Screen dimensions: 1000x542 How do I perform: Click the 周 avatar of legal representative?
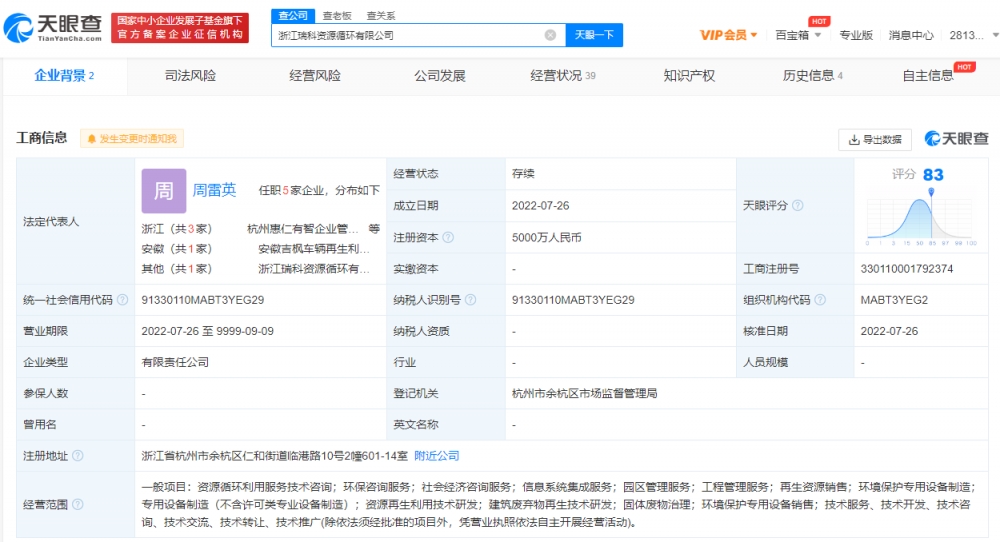pos(164,191)
